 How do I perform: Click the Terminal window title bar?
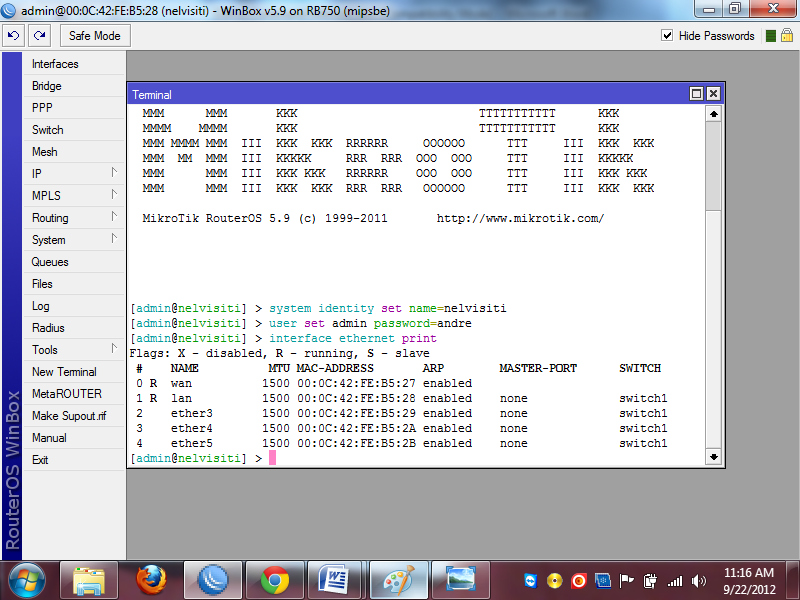click(408, 94)
